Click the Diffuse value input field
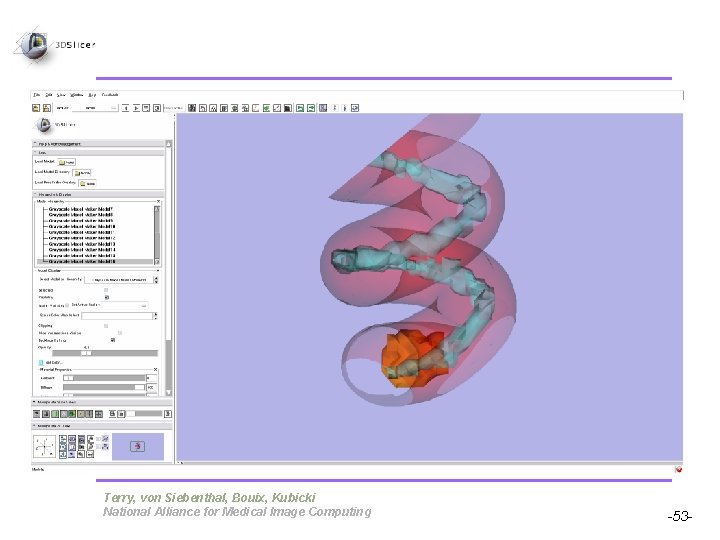 click(x=152, y=388)
